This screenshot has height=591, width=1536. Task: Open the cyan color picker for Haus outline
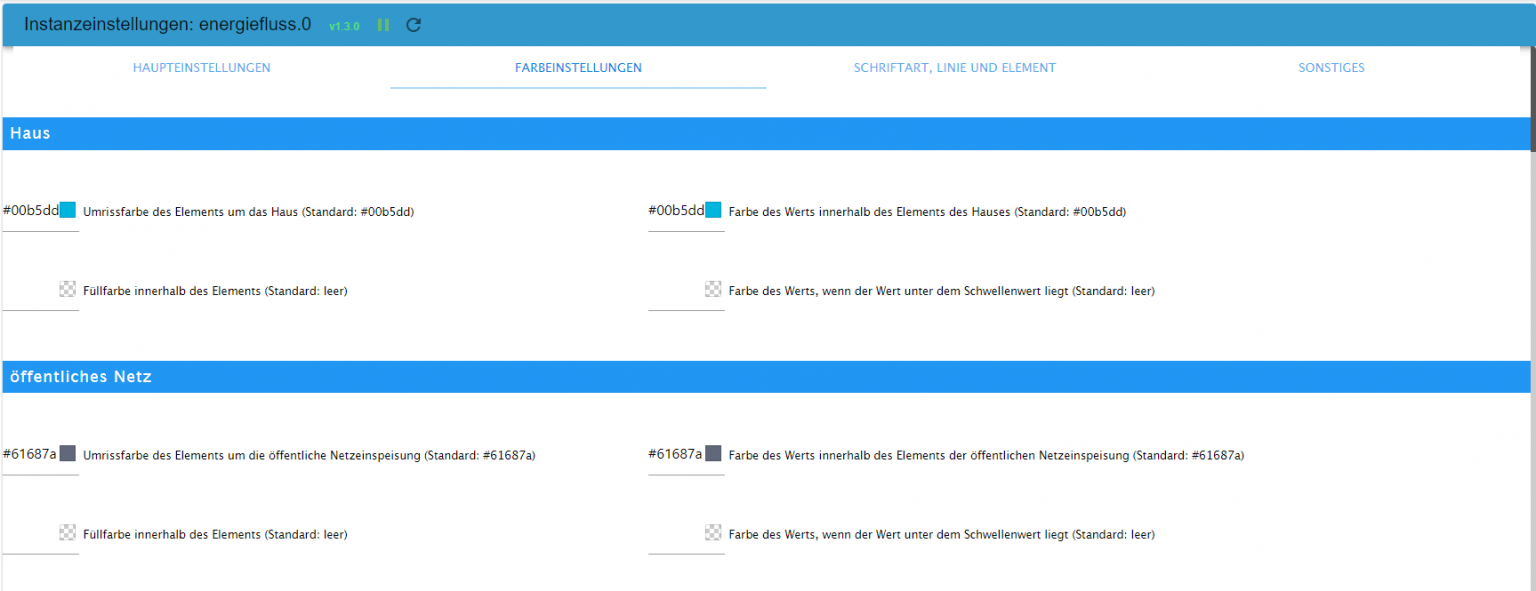click(x=67, y=209)
